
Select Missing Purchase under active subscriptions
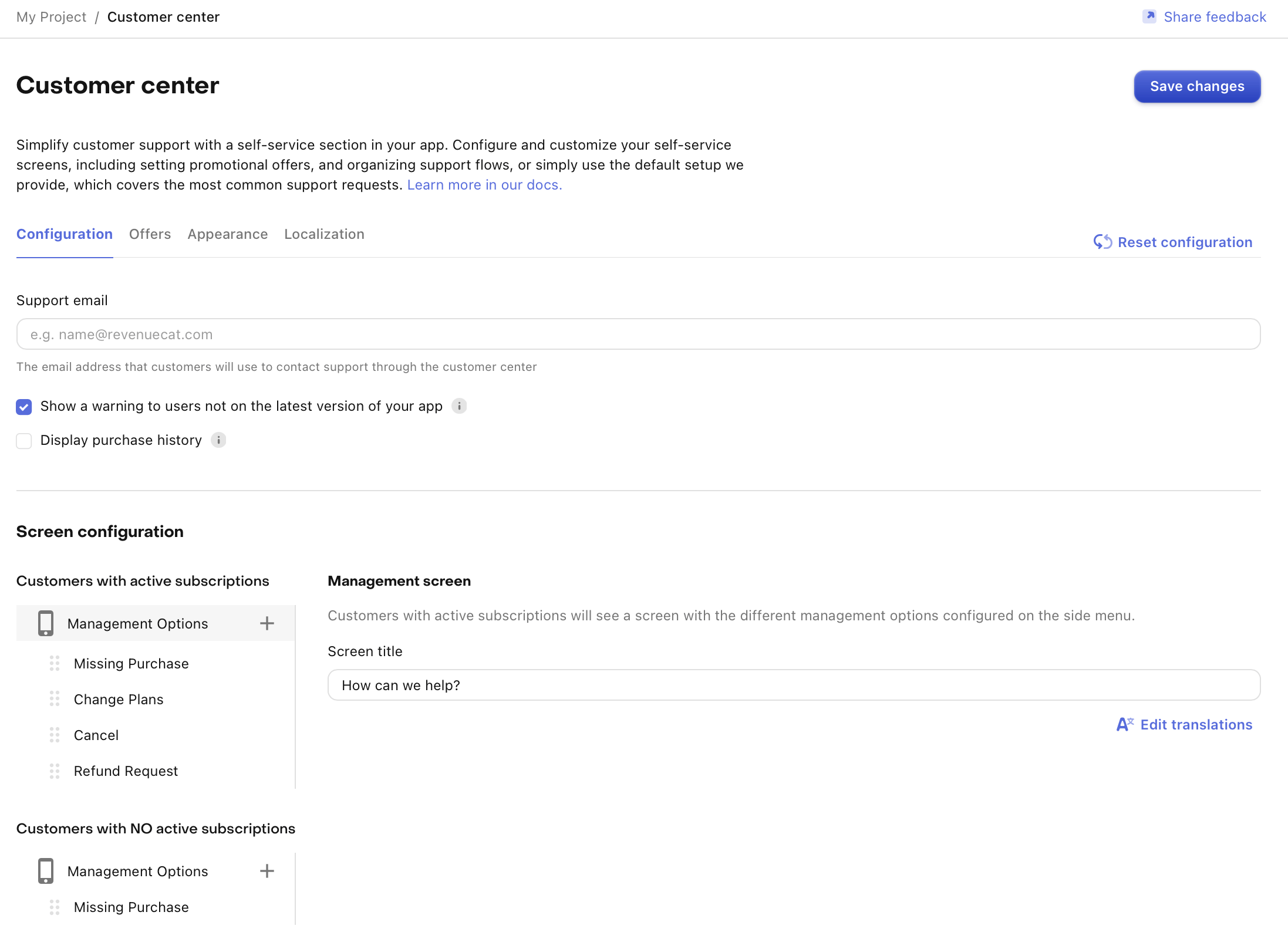(x=130, y=663)
